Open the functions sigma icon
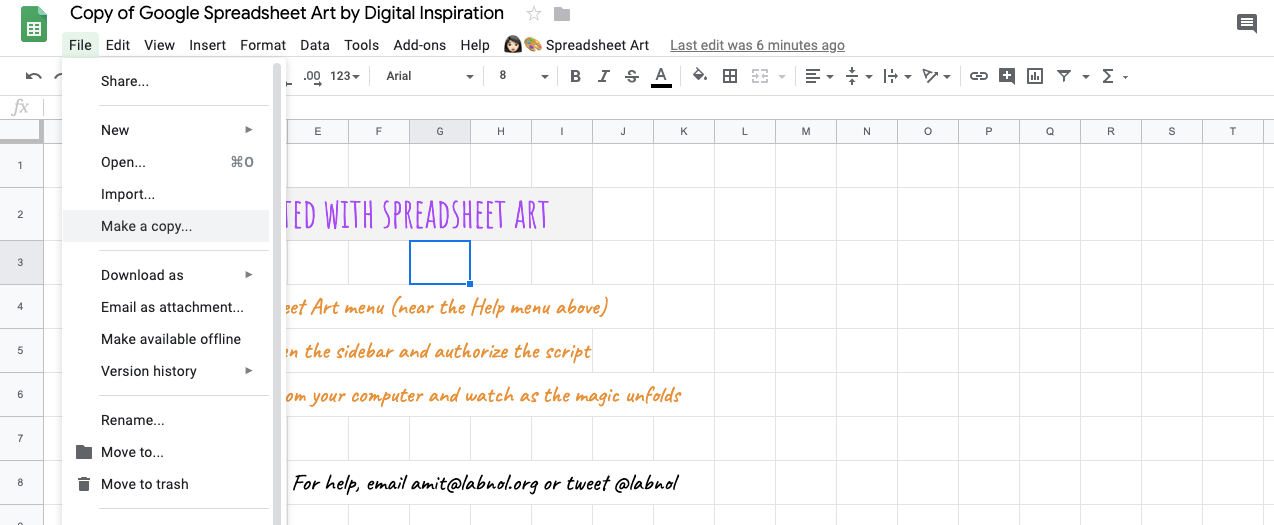 1108,76
